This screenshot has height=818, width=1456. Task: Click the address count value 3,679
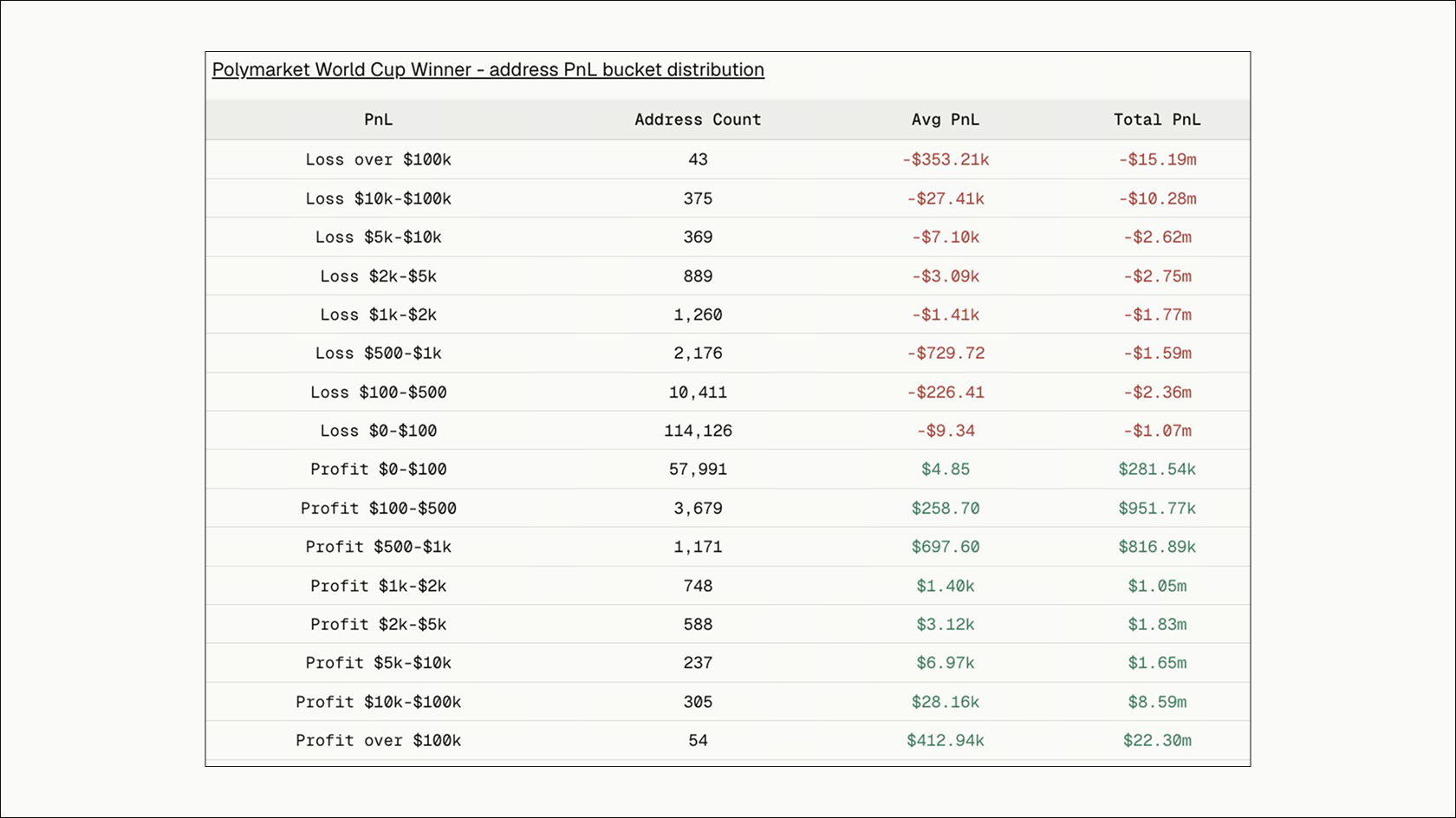(x=698, y=509)
